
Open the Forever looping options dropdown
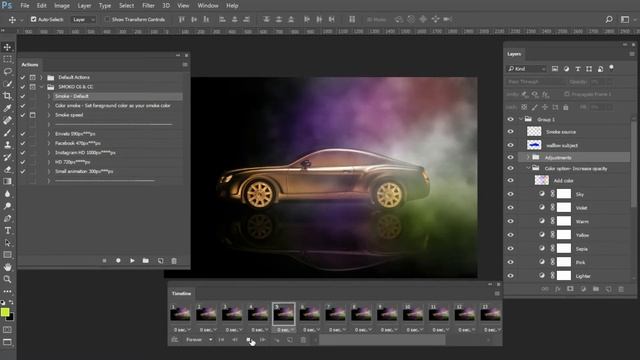point(199,340)
